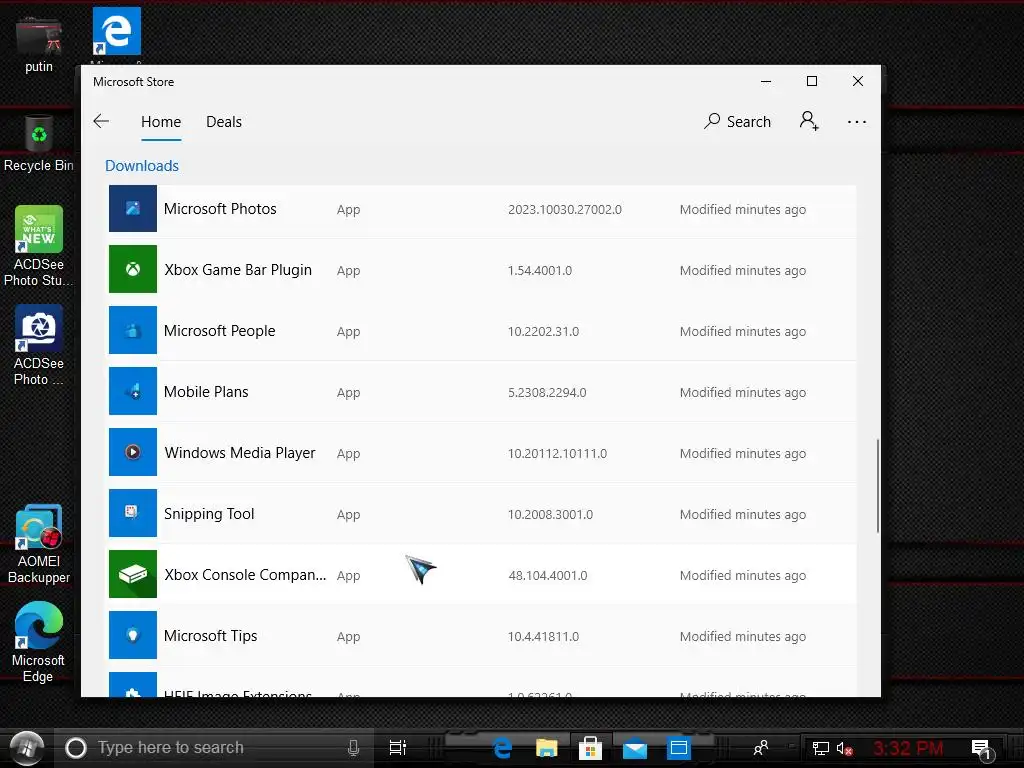Open the Action Center notifications icon
Viewport: 1024px width, 768px height.
pyautogui.click(x=982, y=749)
